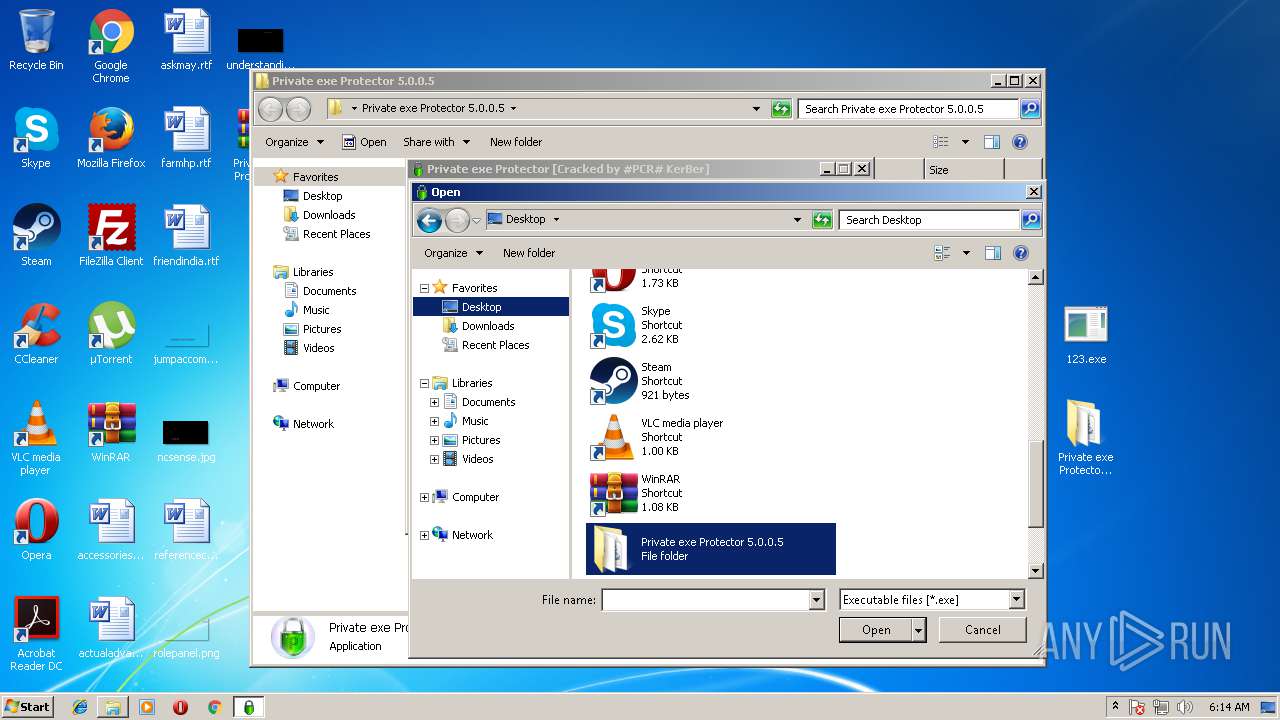Screen dimensions: 1280x720
Task: Expand the Network node in Open dialog
Action: click(x=424, y=535)
